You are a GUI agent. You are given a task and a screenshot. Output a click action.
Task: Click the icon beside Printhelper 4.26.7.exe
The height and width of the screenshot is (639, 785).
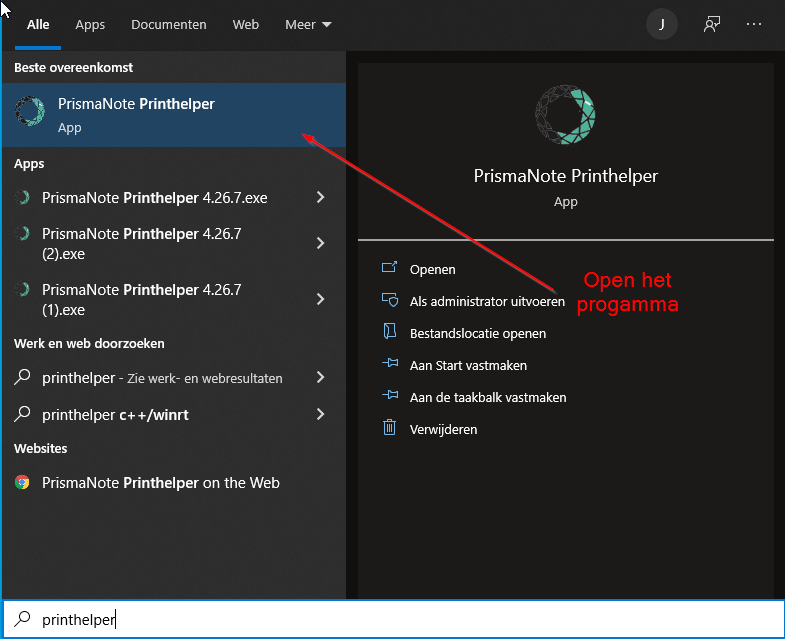tap(22, 197)
